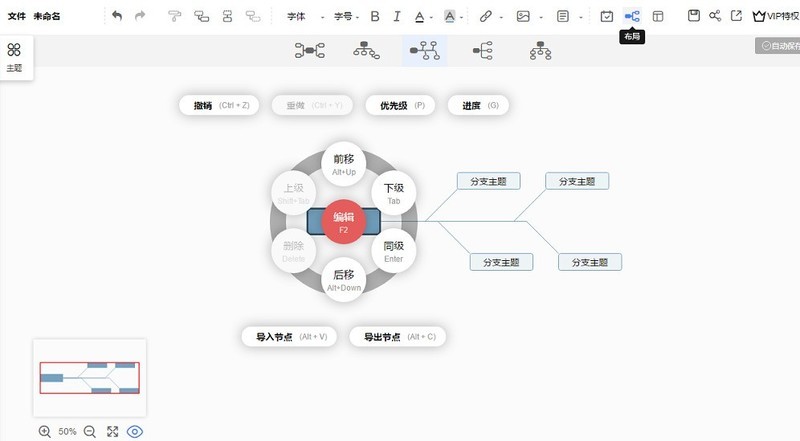
Task: Insert a sibling topic from the toolbar
Action: [x=228, y=16]
